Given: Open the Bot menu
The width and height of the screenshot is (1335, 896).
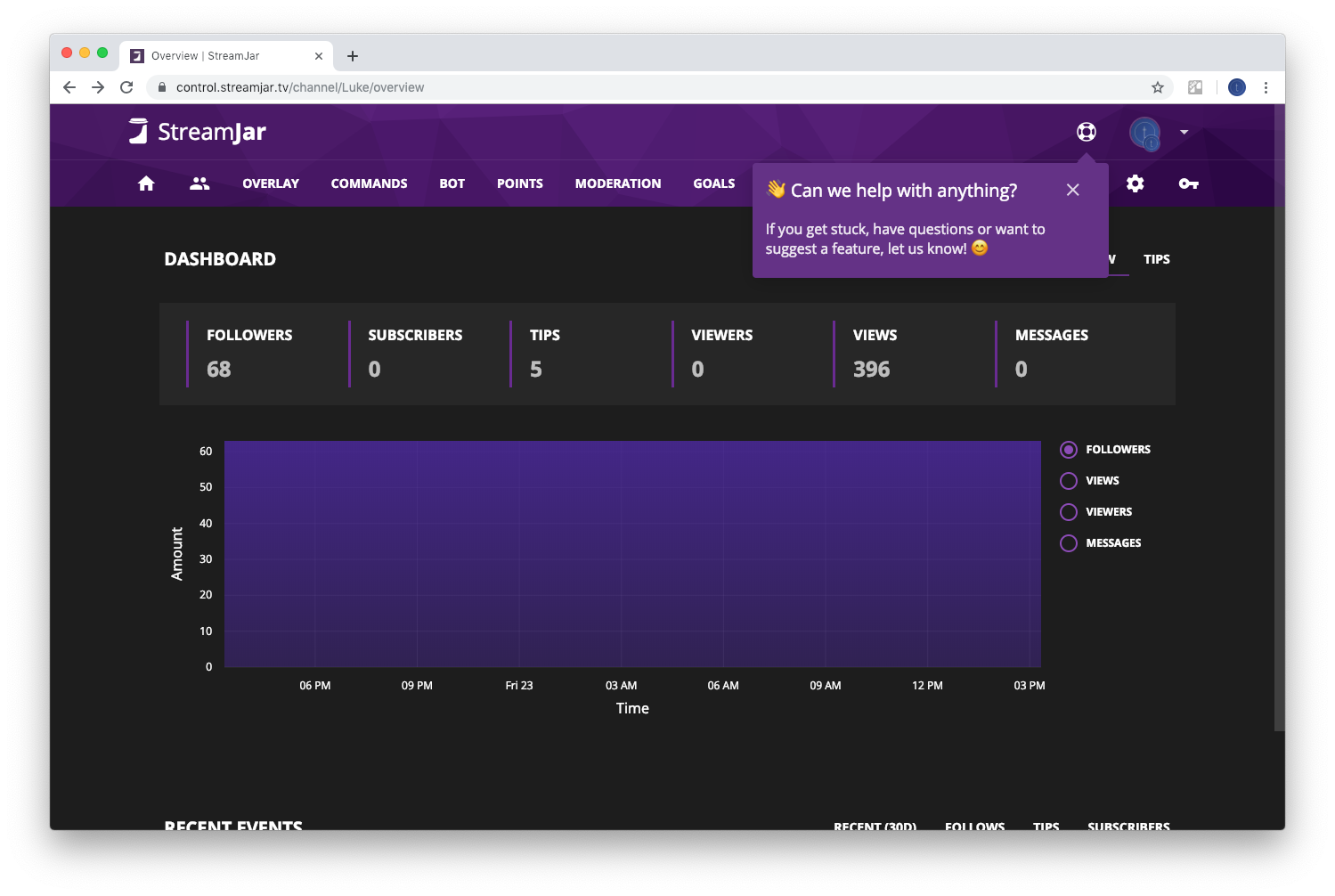Looking at the screenshot, I should coord(452,183).
